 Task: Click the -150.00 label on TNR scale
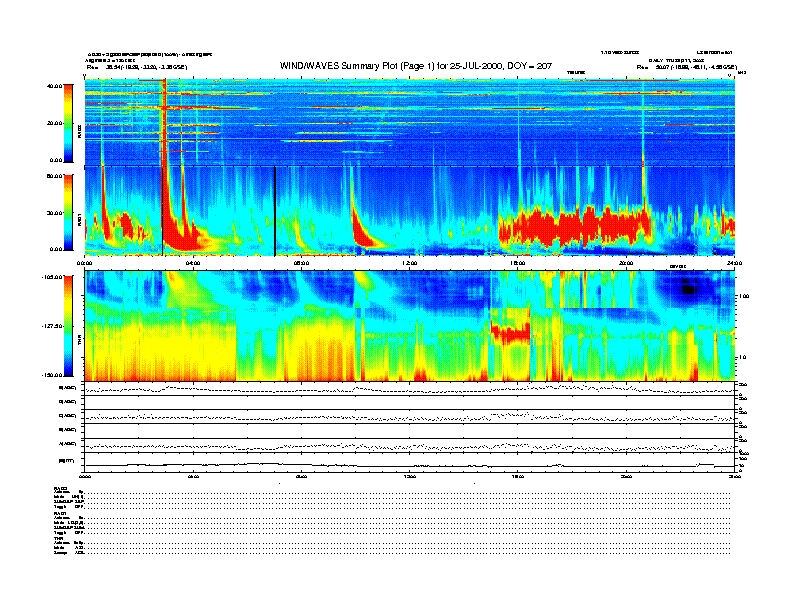(52, 375)
